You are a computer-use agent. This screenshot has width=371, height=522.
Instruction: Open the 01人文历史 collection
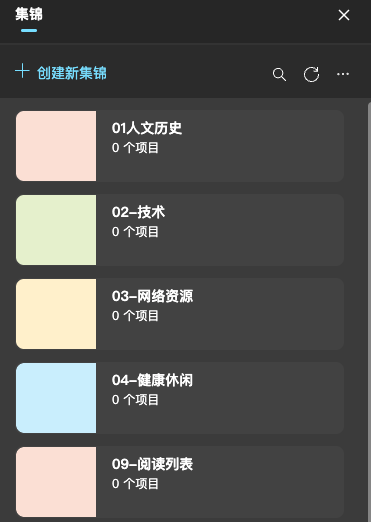pyautogui.click(x=180, y=146)
